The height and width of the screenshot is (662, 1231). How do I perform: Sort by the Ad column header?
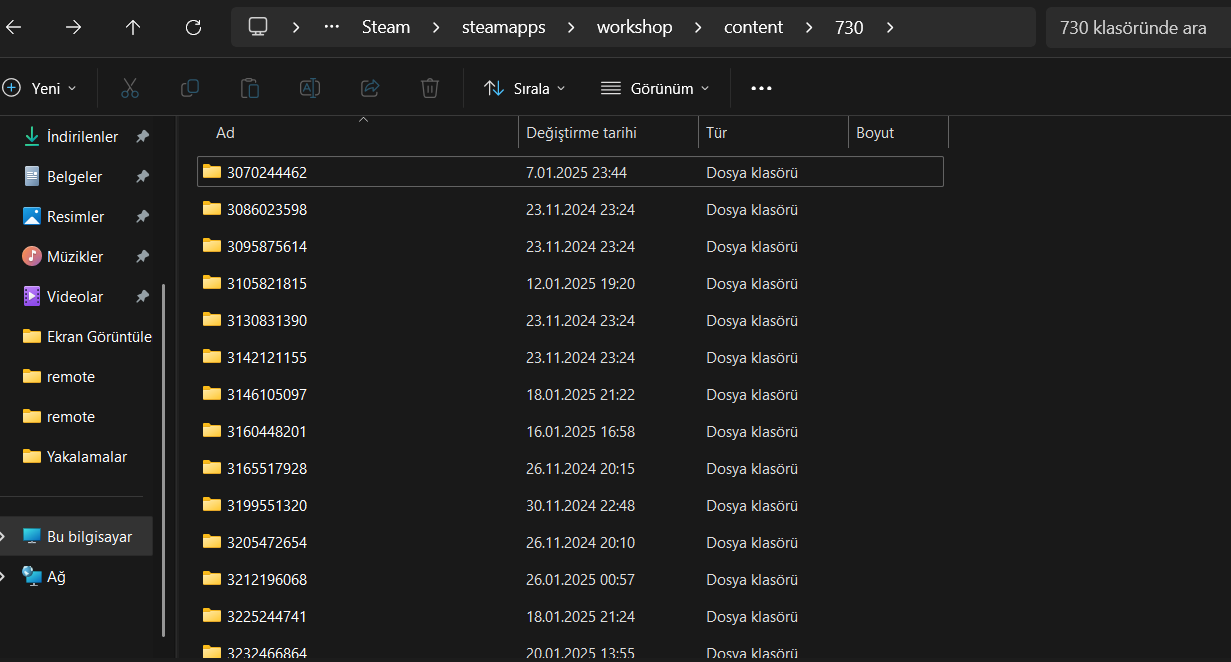tap(360, 133)
